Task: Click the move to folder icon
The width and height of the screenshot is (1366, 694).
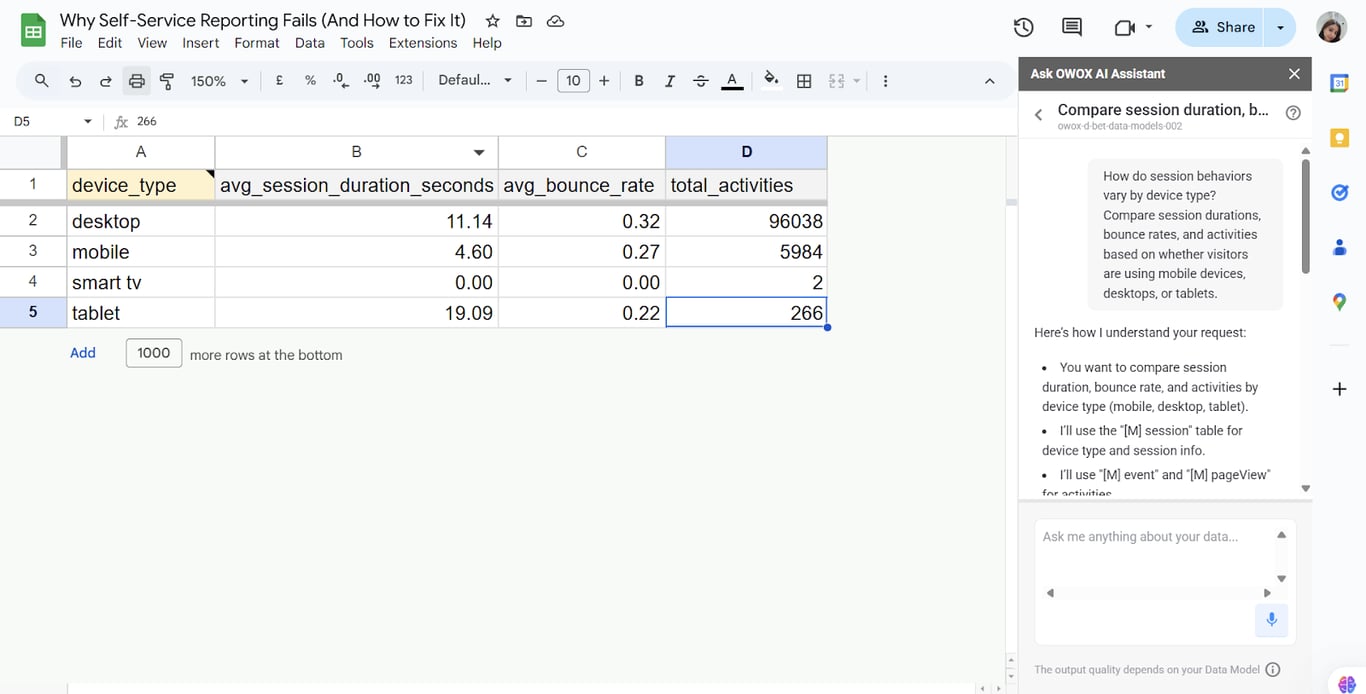Action: [x=524, y=20]
